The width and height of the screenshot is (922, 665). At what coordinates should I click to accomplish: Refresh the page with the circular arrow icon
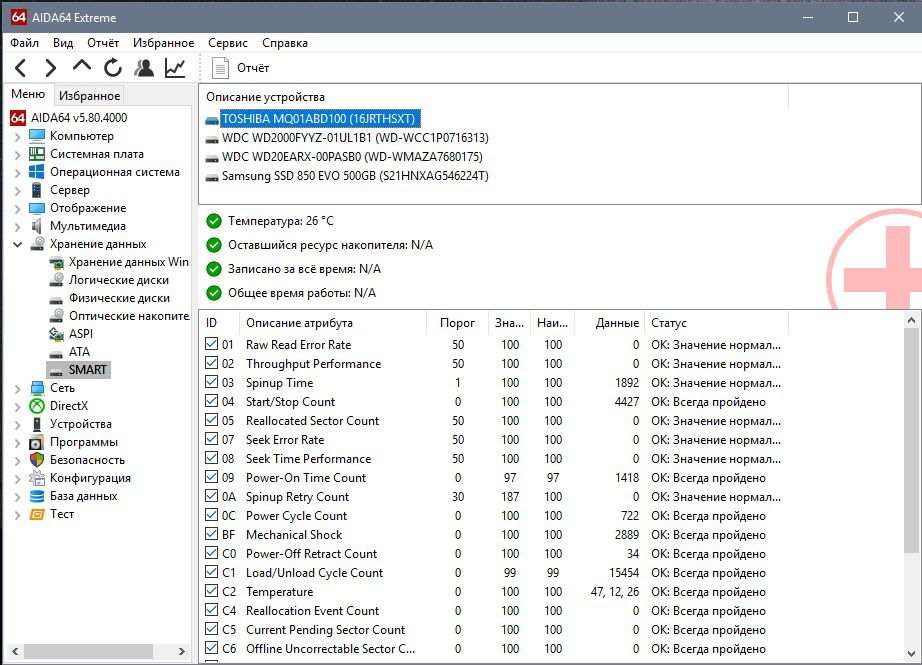[113, 68]
